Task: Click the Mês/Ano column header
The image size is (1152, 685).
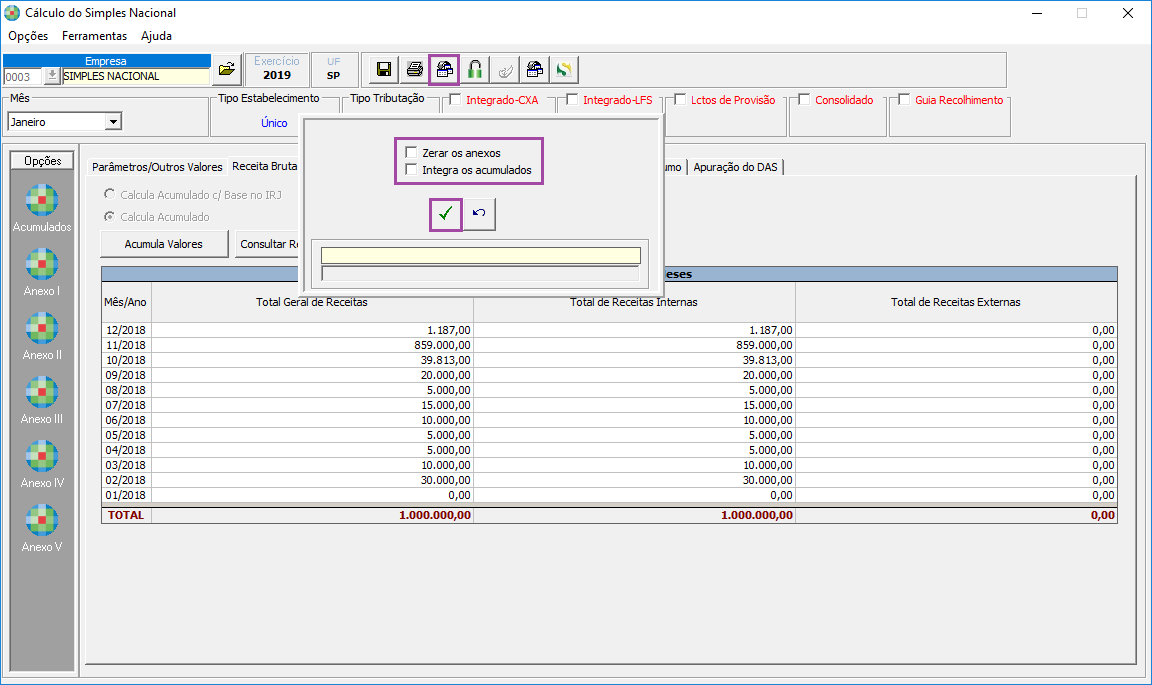Action: [x=126, y=302]
